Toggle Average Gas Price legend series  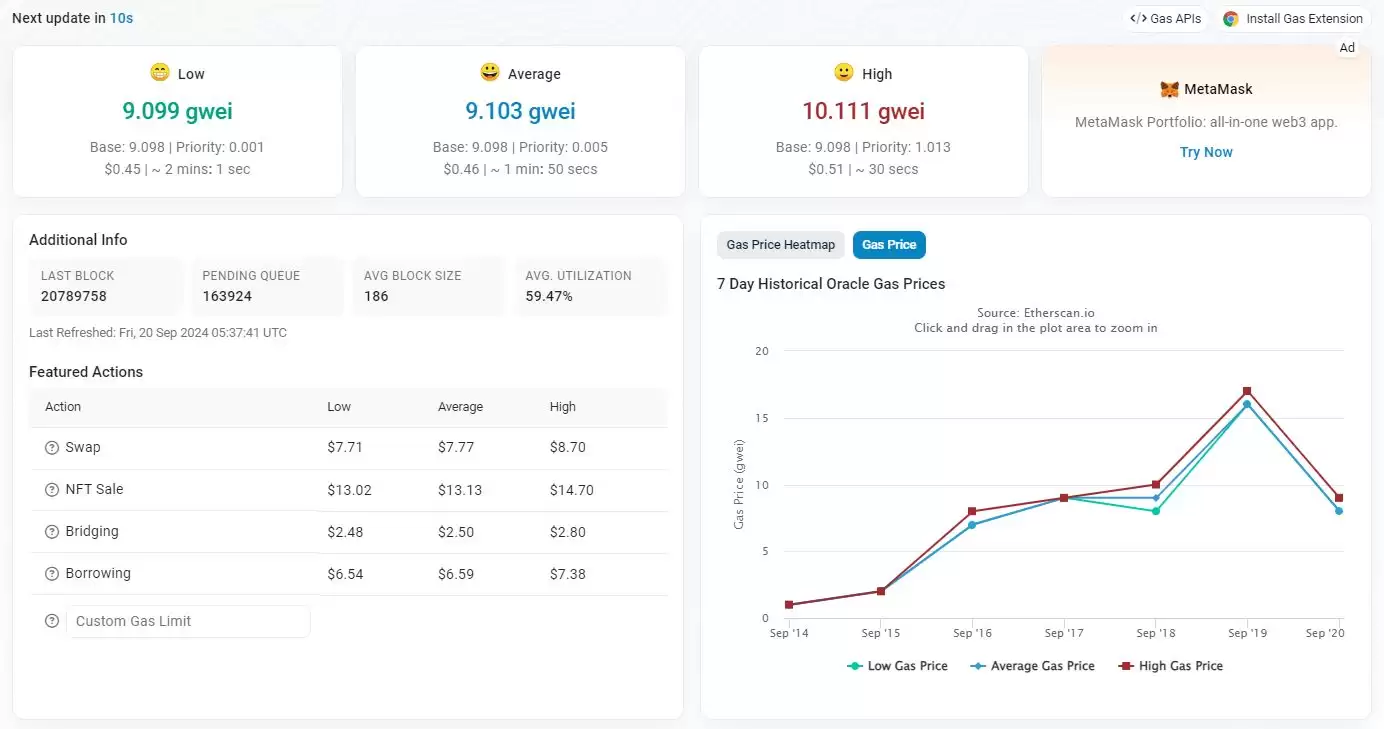[x=1032, y=666]
